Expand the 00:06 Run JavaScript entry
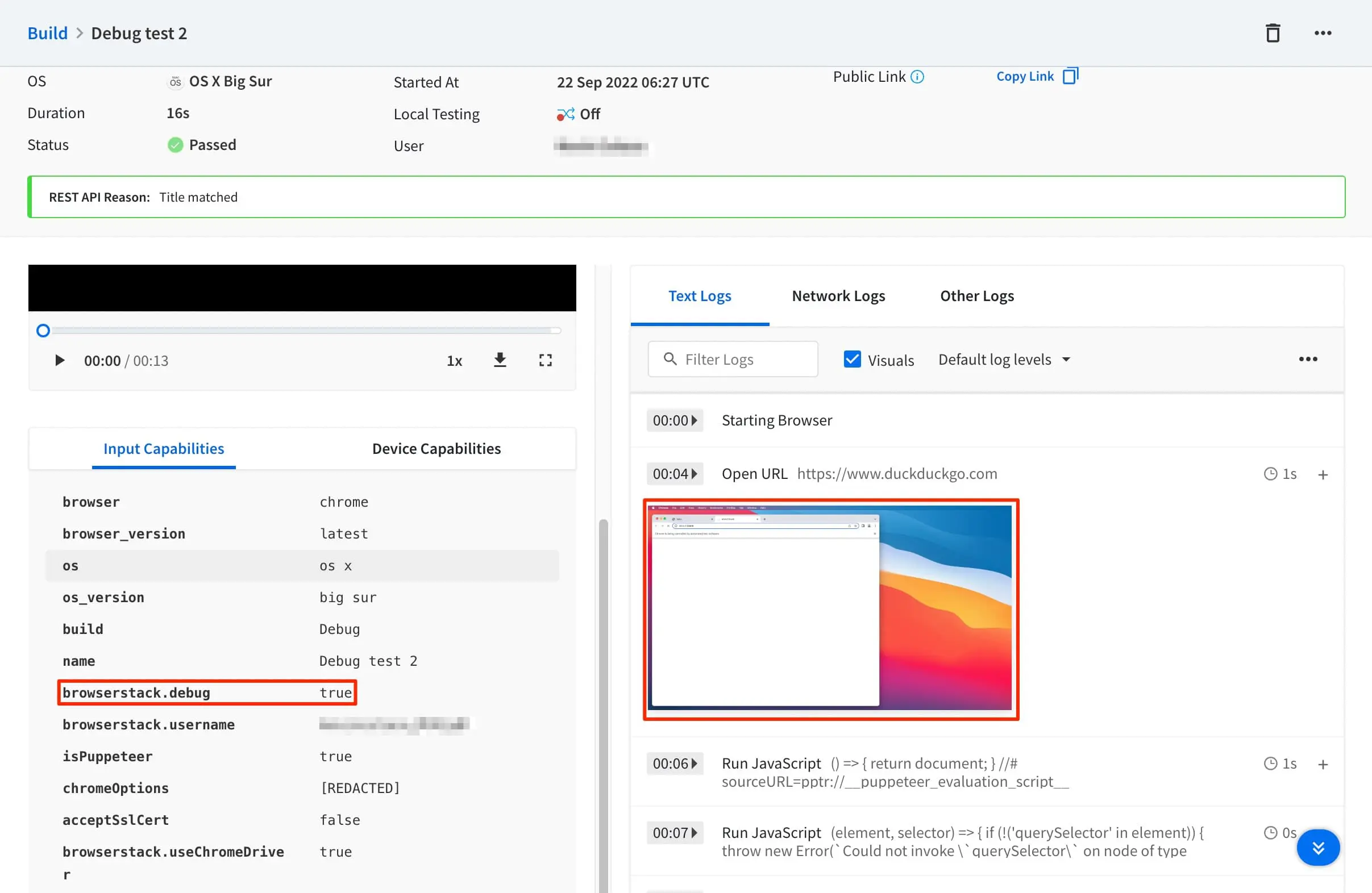Screen dimensions: 1372x893 coord(1323,765)
